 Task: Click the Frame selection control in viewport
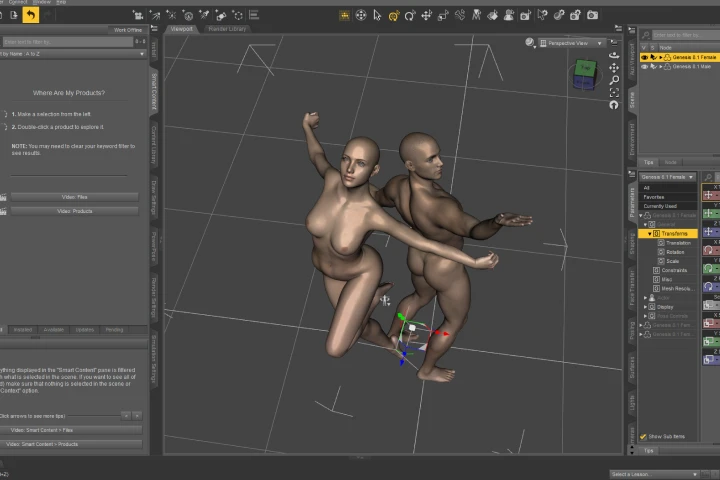pos(614,93)
